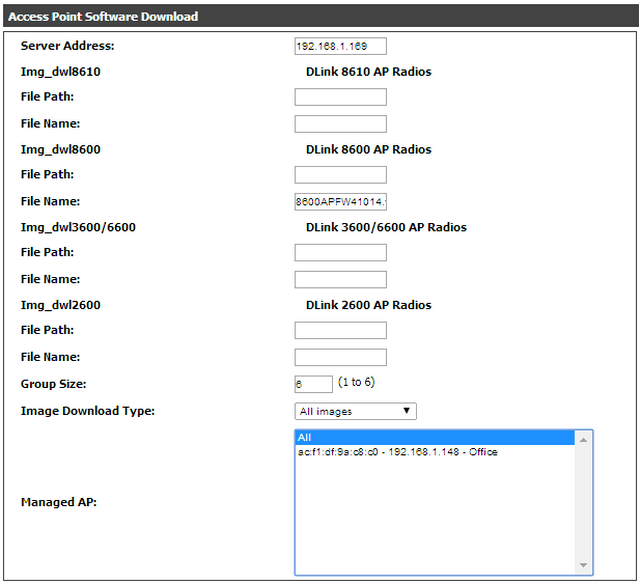Click File Name field for DLink 3600/6600
The width and height of the screenshot is (640, 584).
click(x=340, y=280)
